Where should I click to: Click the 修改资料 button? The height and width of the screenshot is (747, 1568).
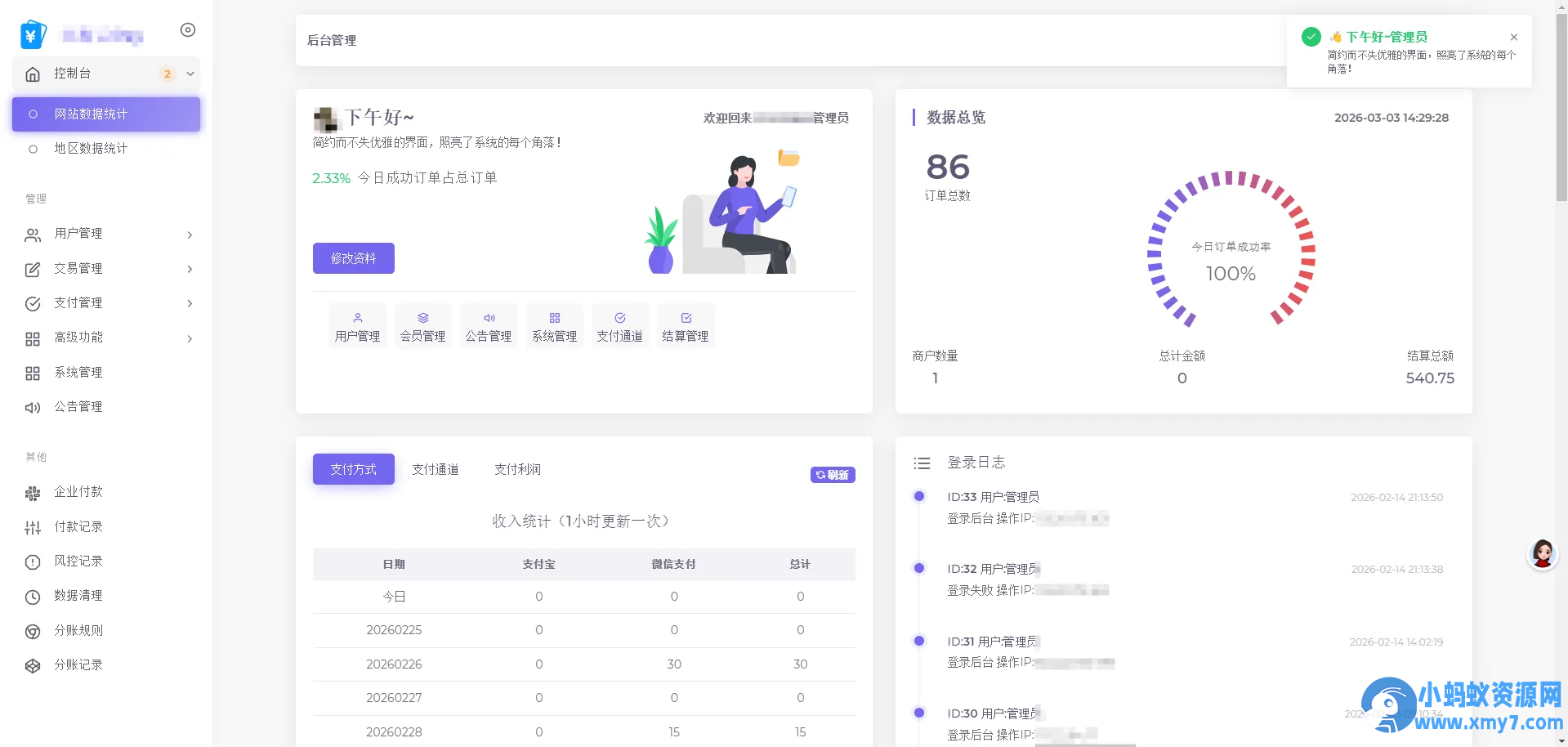click(353, 257)
